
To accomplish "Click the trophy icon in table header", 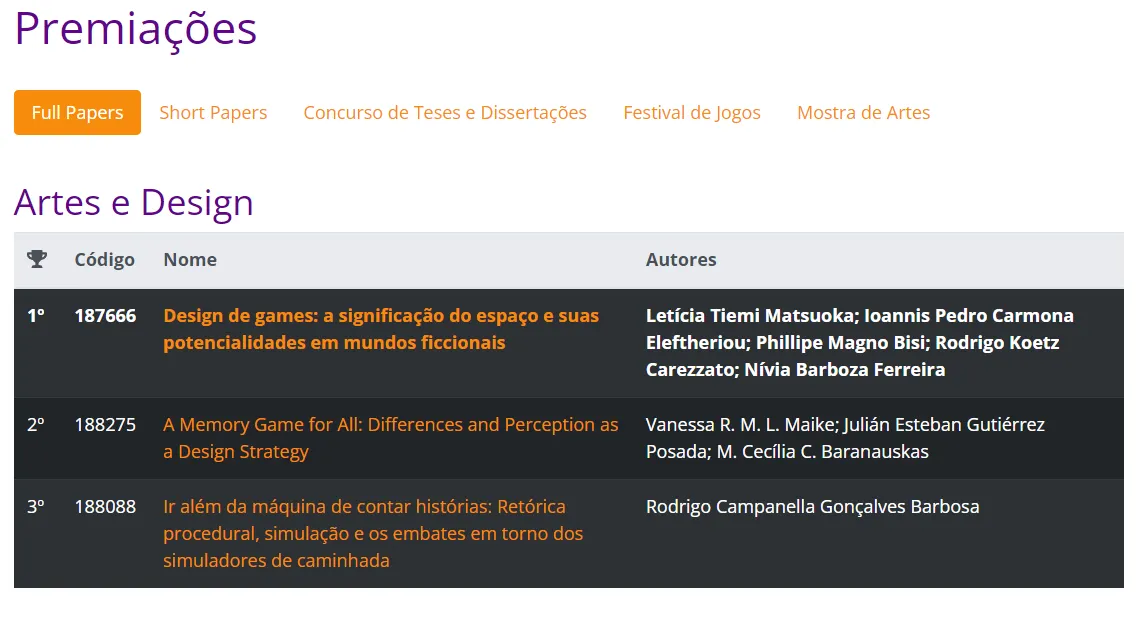I will tap(37, 259).
